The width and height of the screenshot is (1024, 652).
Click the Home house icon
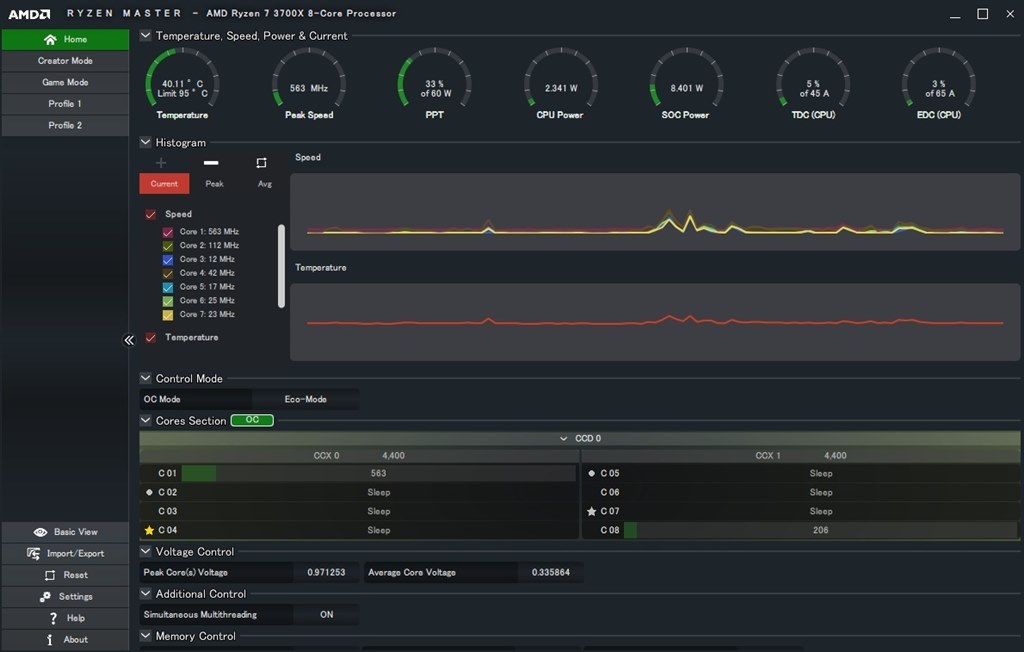click(50, 39)
